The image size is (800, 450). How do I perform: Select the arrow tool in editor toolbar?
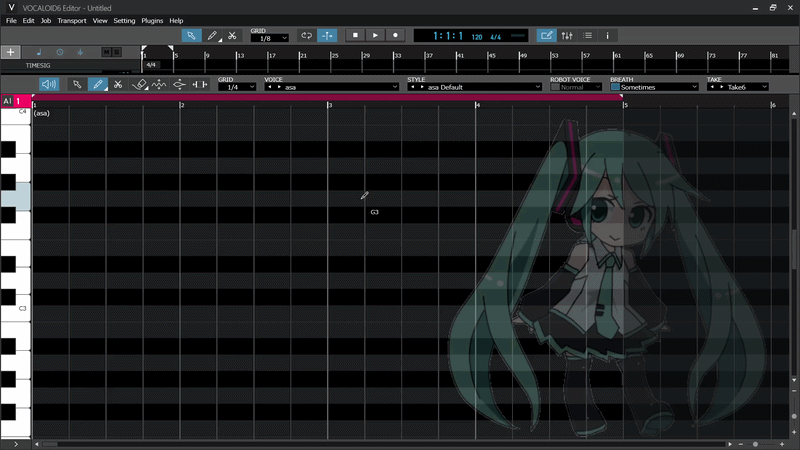(x=77, y=84)
